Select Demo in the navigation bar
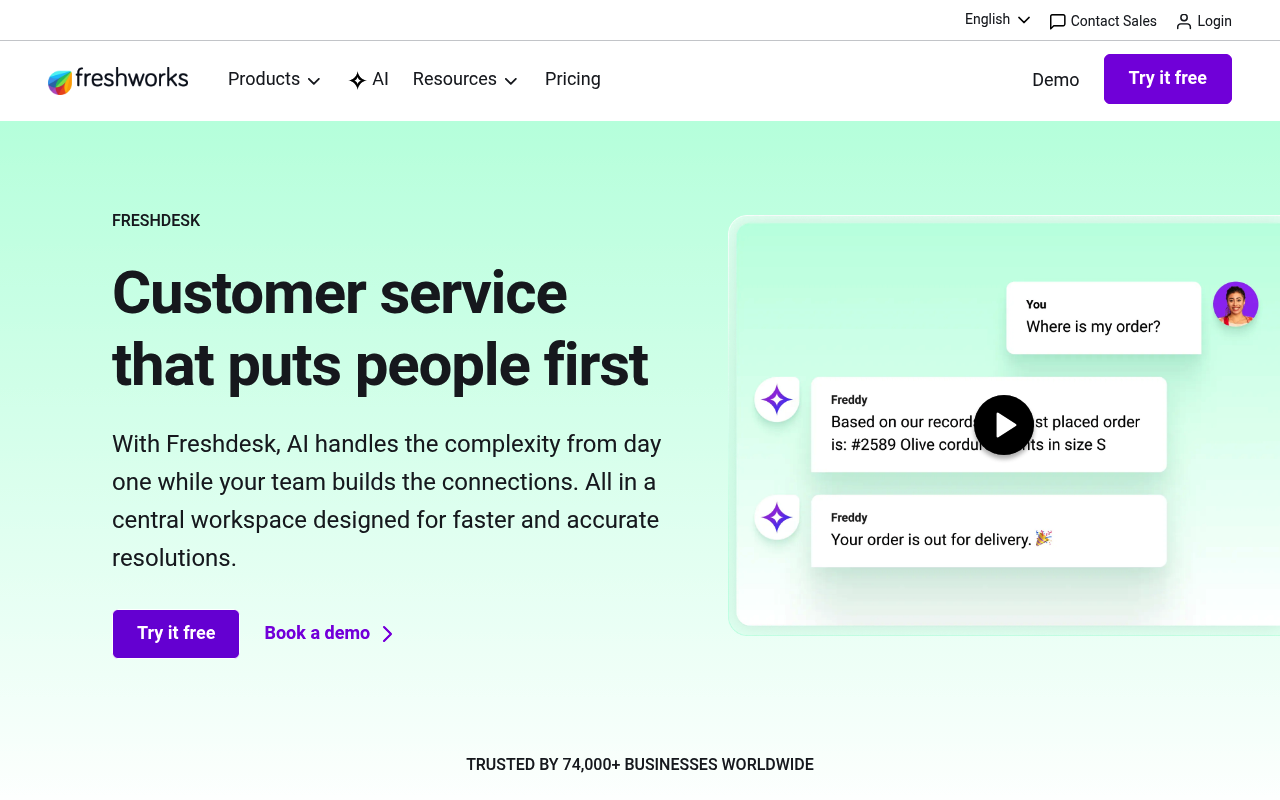The image size is (1280, 800). 1055,80
